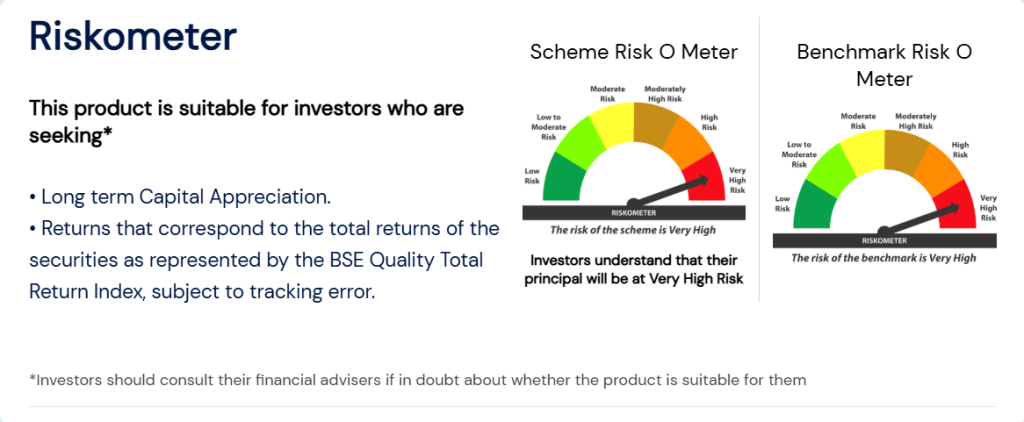The height and width of the screenshot is (422, 1024).
Task: Click the "Scheme Risk O Meter" title
Action: tap(633, 52)
